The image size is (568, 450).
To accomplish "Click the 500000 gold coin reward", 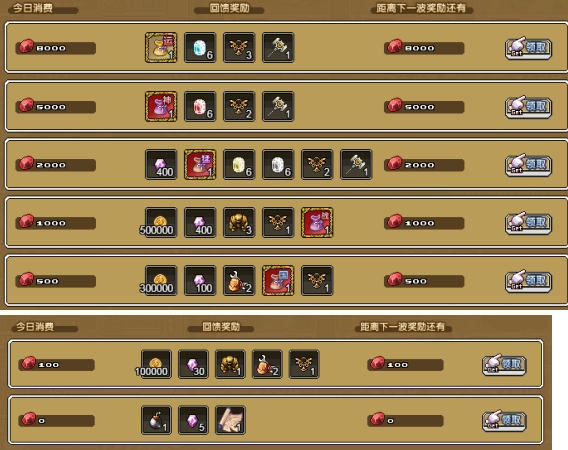I will [x=161, y=222].
